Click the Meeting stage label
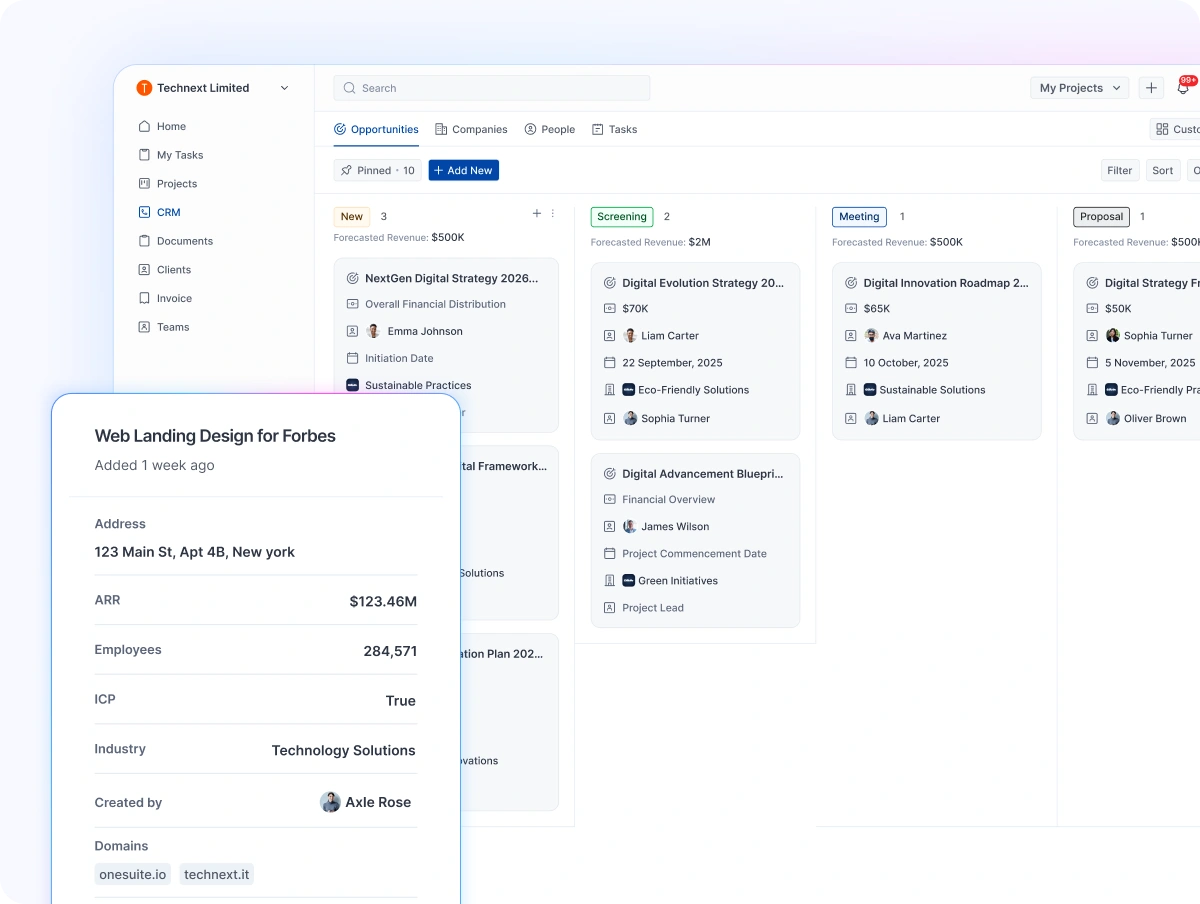 point(859,217)
